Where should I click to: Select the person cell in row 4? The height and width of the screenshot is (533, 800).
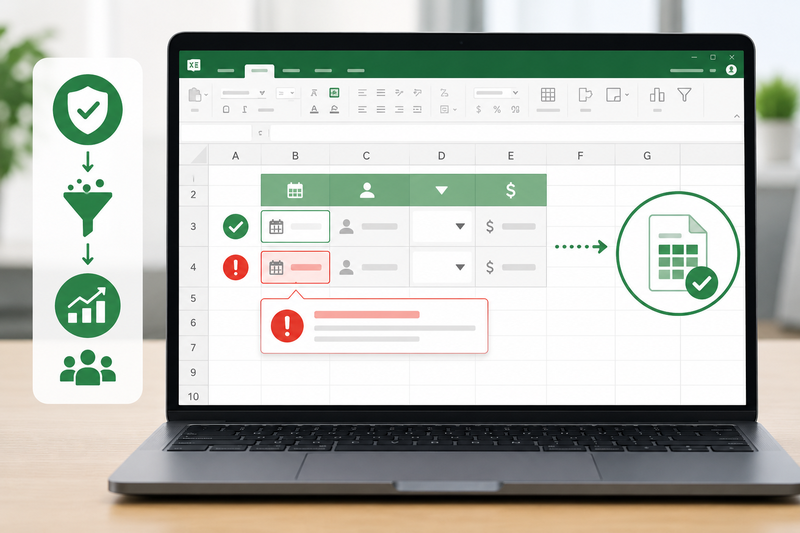point(369,267)
